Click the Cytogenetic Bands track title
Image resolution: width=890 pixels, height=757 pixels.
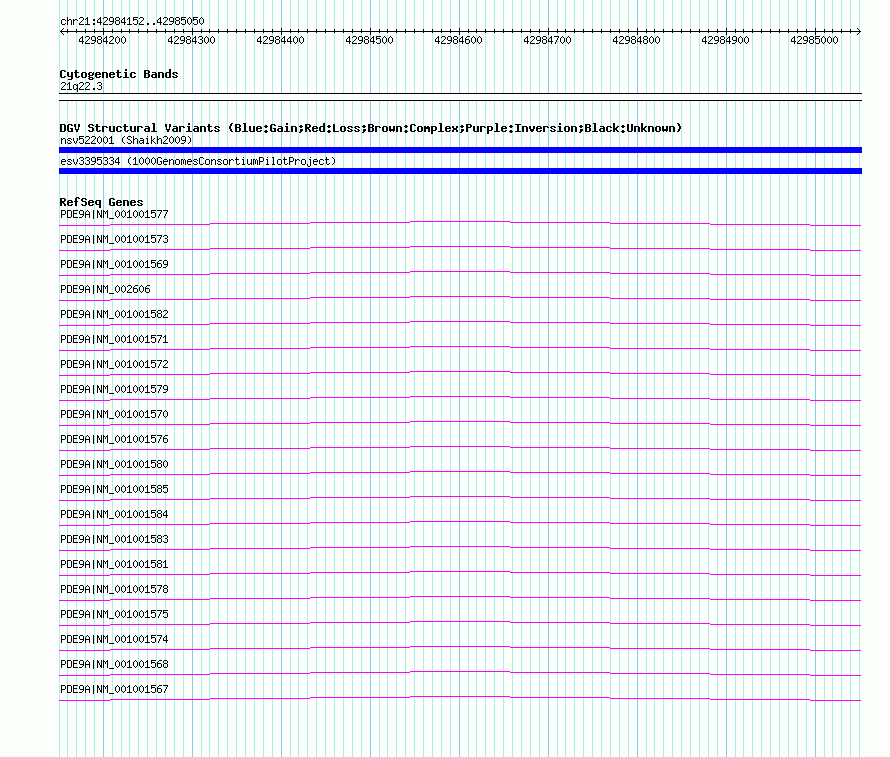click(x=119, y=74)
